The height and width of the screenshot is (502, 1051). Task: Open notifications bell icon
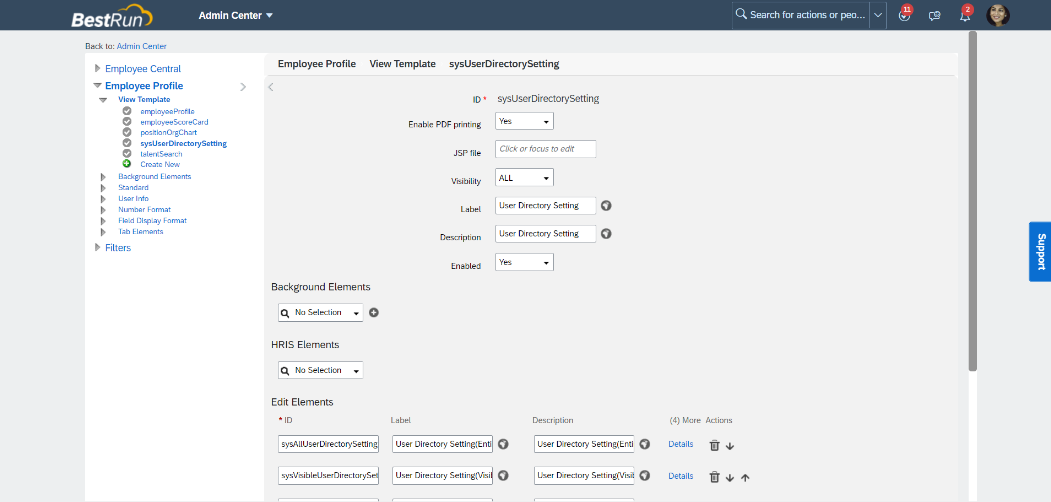tap(965, 15)
